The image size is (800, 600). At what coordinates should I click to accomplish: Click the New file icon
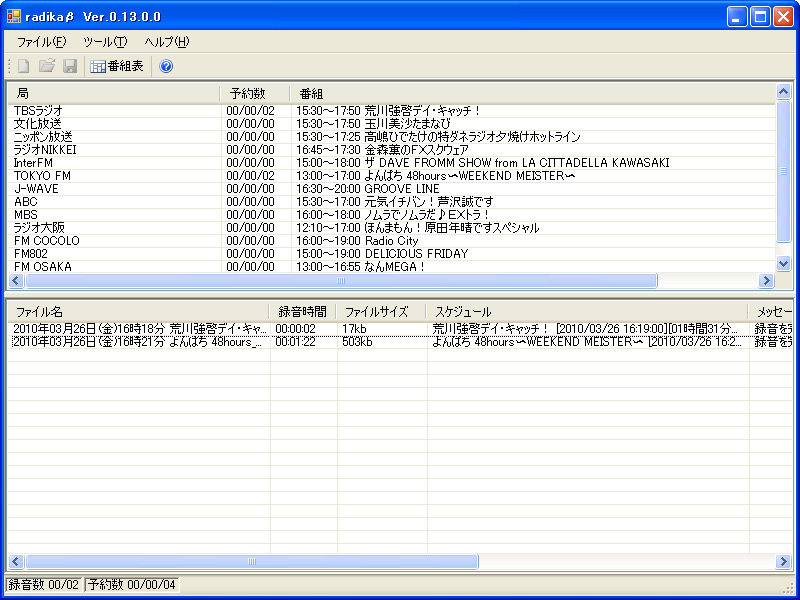(x=22, y=66)
